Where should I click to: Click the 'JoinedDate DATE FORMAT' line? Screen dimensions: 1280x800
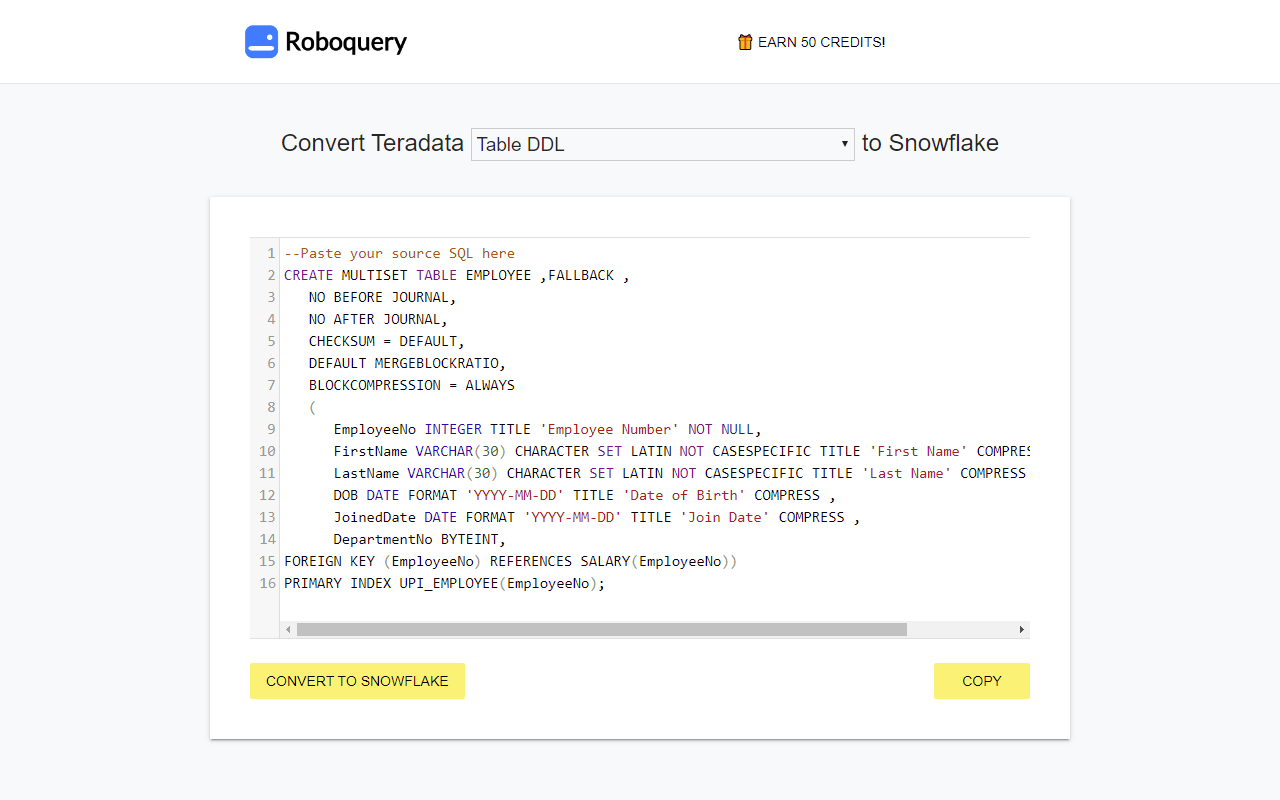597,517
